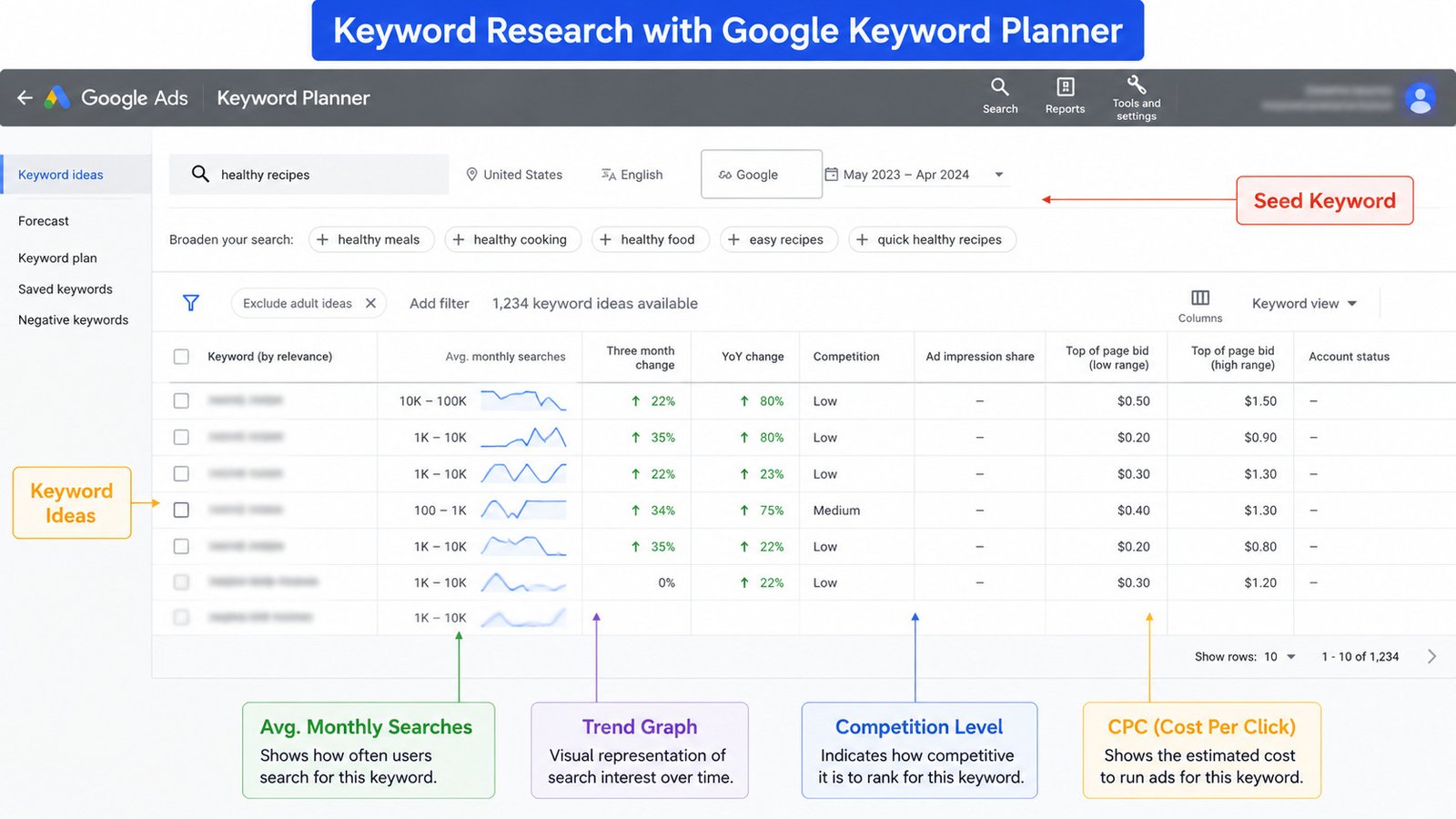The width and height of the screenshot is (1456, 819).
Task: Add quick healthy recipes to search
Action: 932,239
